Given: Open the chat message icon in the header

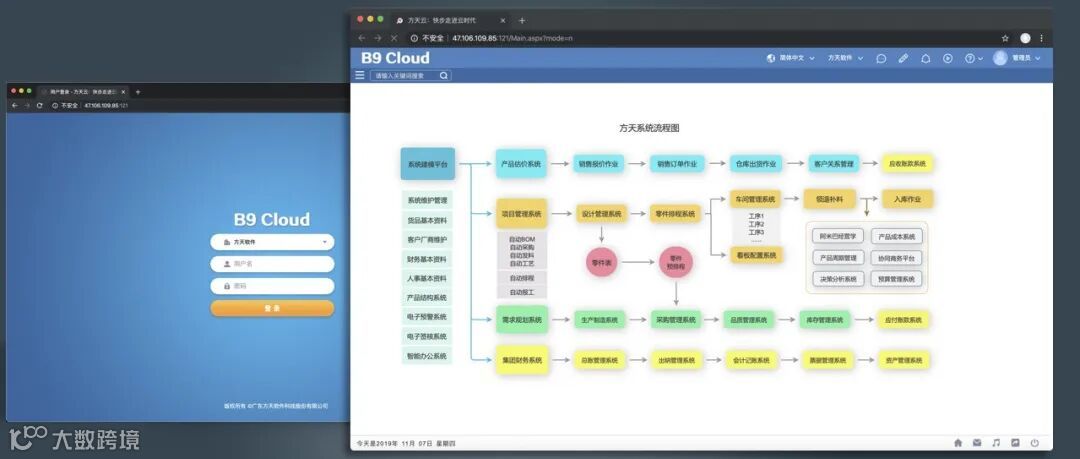Looking at the screenshot, I should click(881, 59).
